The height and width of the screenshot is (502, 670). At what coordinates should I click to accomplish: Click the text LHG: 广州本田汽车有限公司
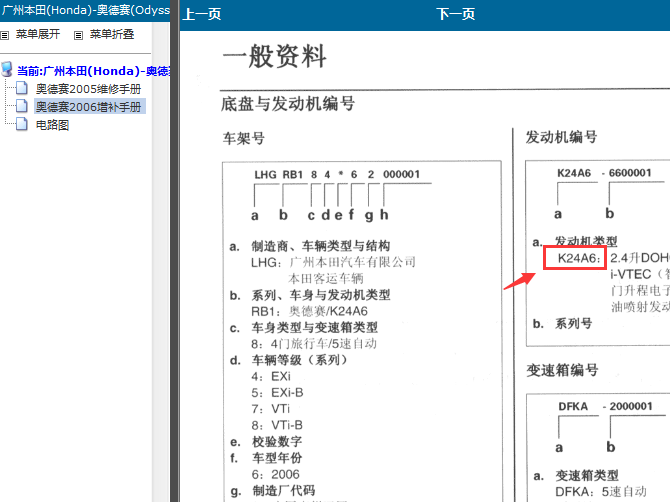tap(333, 262)
